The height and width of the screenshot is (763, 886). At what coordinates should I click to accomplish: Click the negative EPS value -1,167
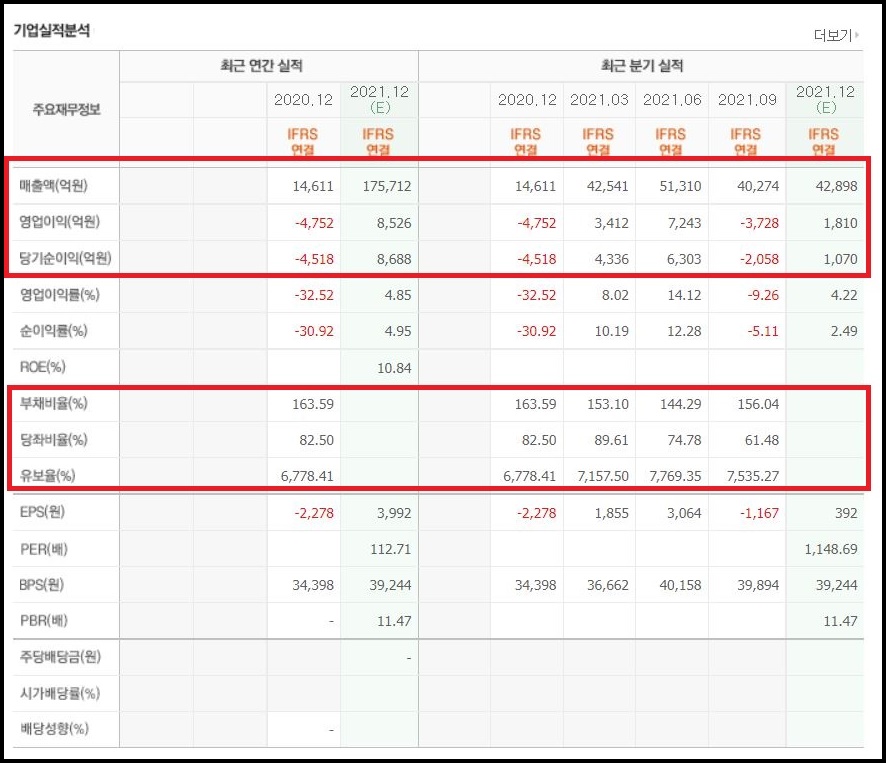pos(759,513)
